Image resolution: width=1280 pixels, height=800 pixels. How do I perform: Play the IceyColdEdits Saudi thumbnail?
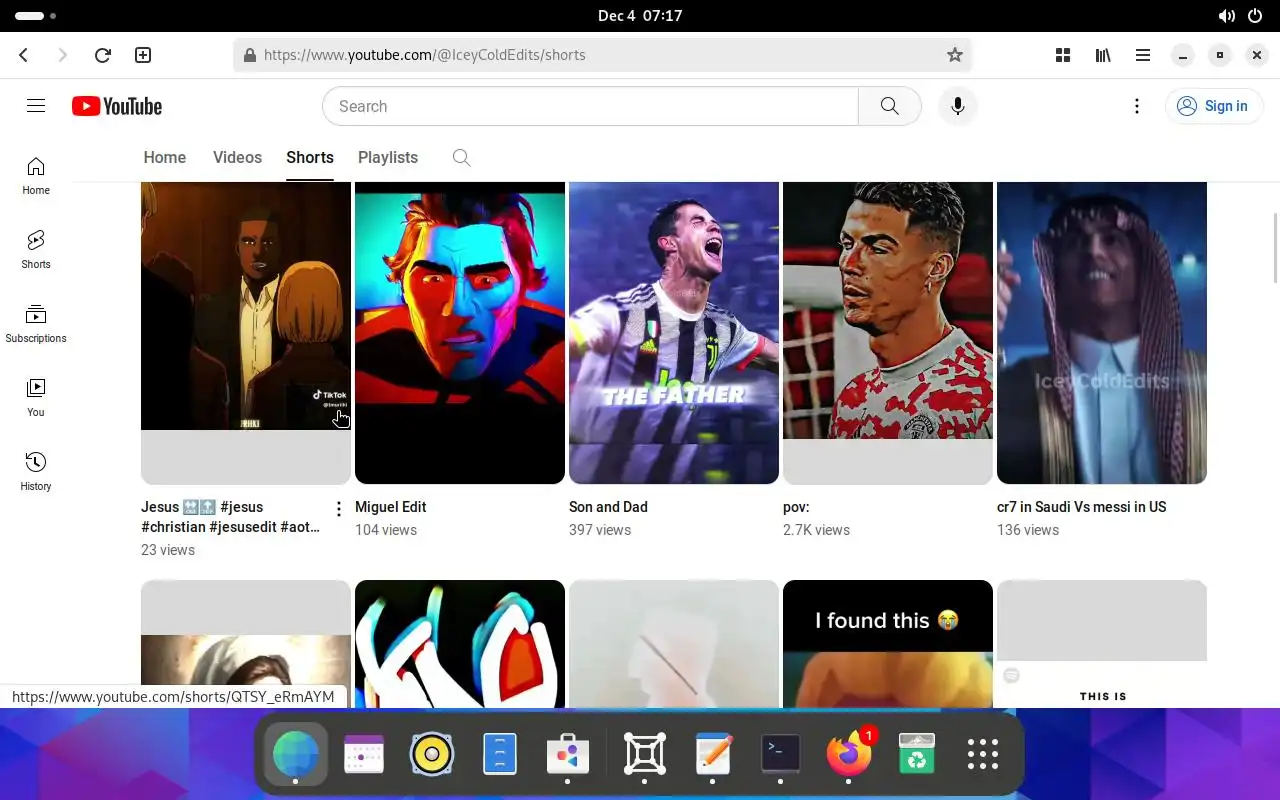(1102, 332)
